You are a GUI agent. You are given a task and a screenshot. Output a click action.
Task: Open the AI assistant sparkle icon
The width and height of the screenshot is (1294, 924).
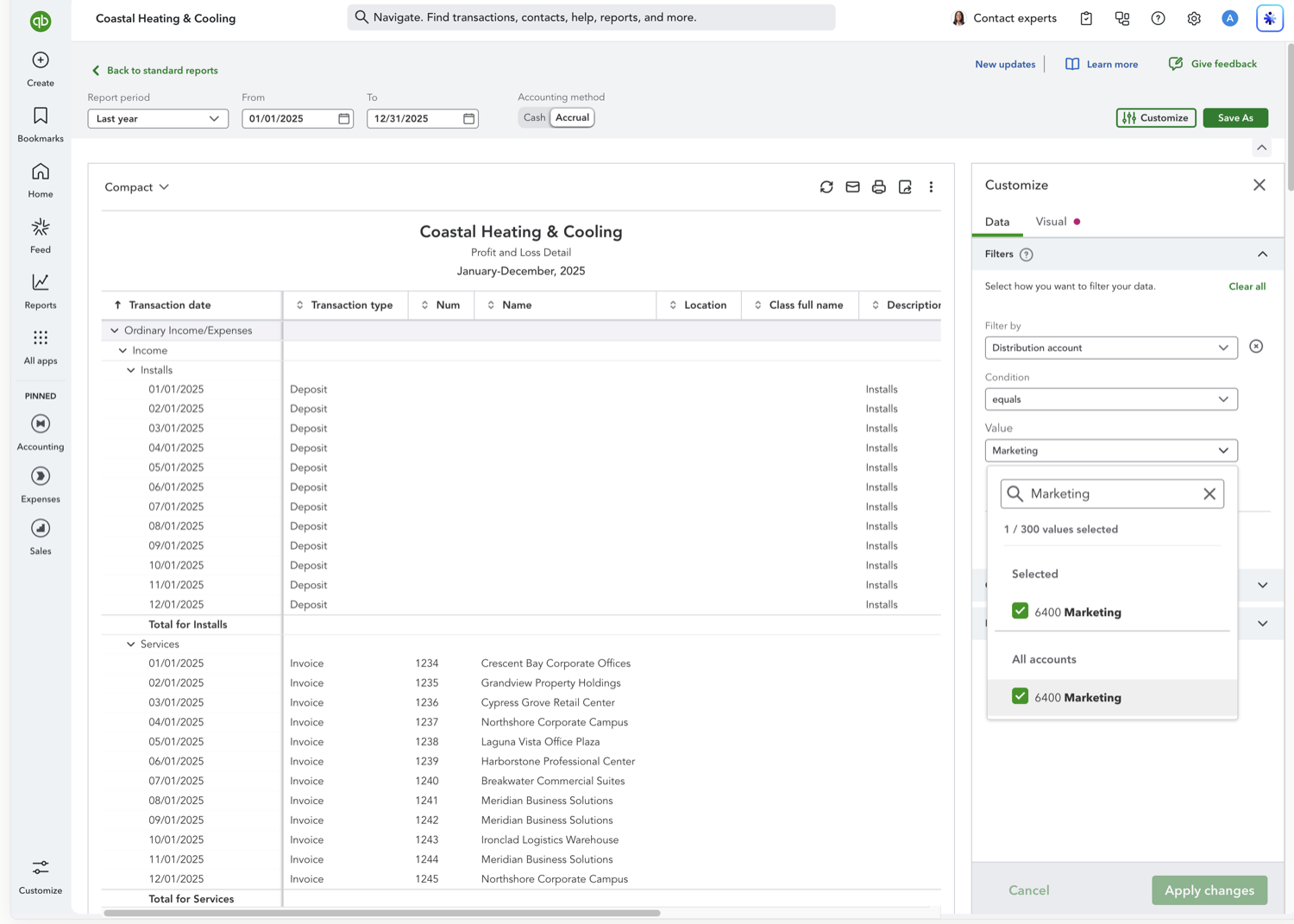1269,18
